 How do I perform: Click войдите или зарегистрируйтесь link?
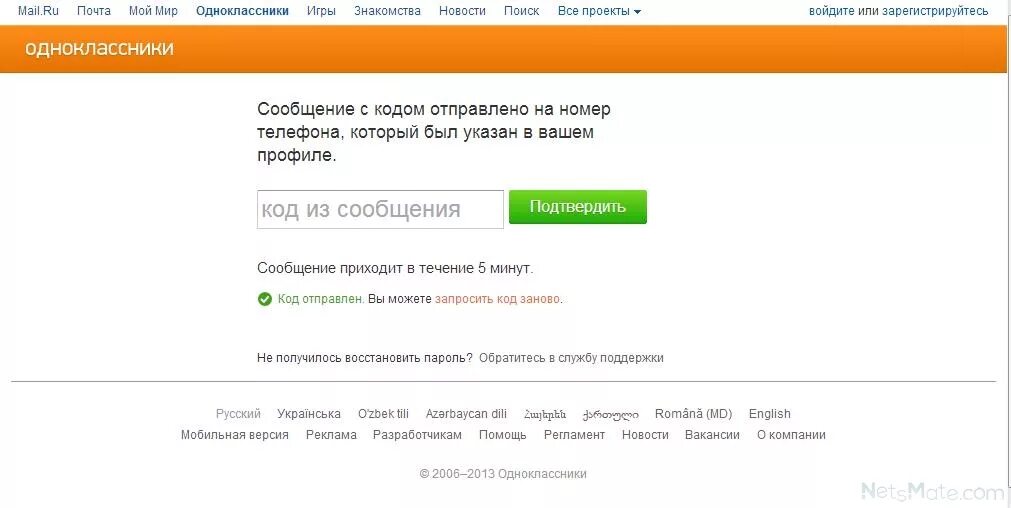click(898, 11)
